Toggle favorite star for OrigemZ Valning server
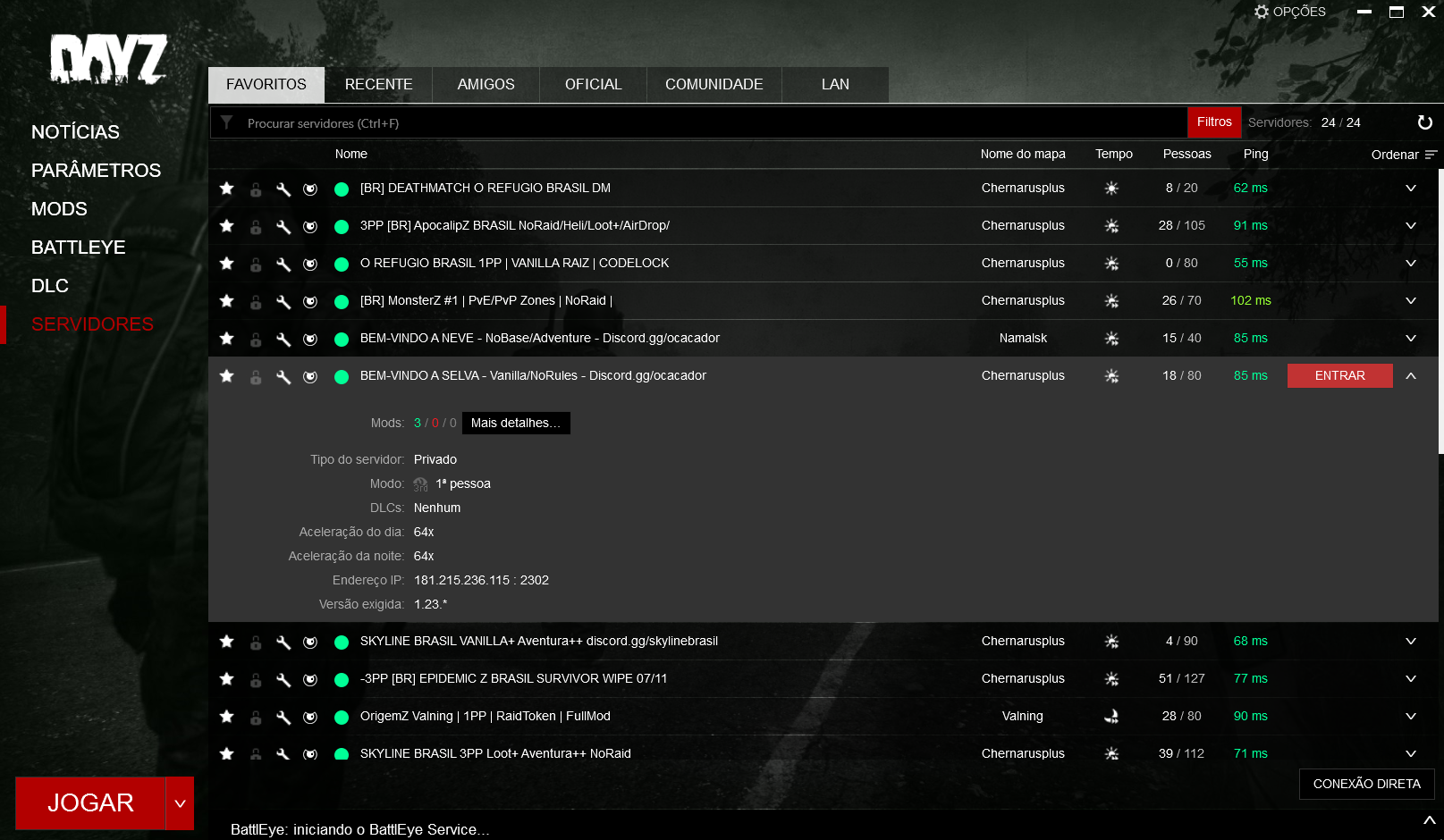 [x=227, y=717]
